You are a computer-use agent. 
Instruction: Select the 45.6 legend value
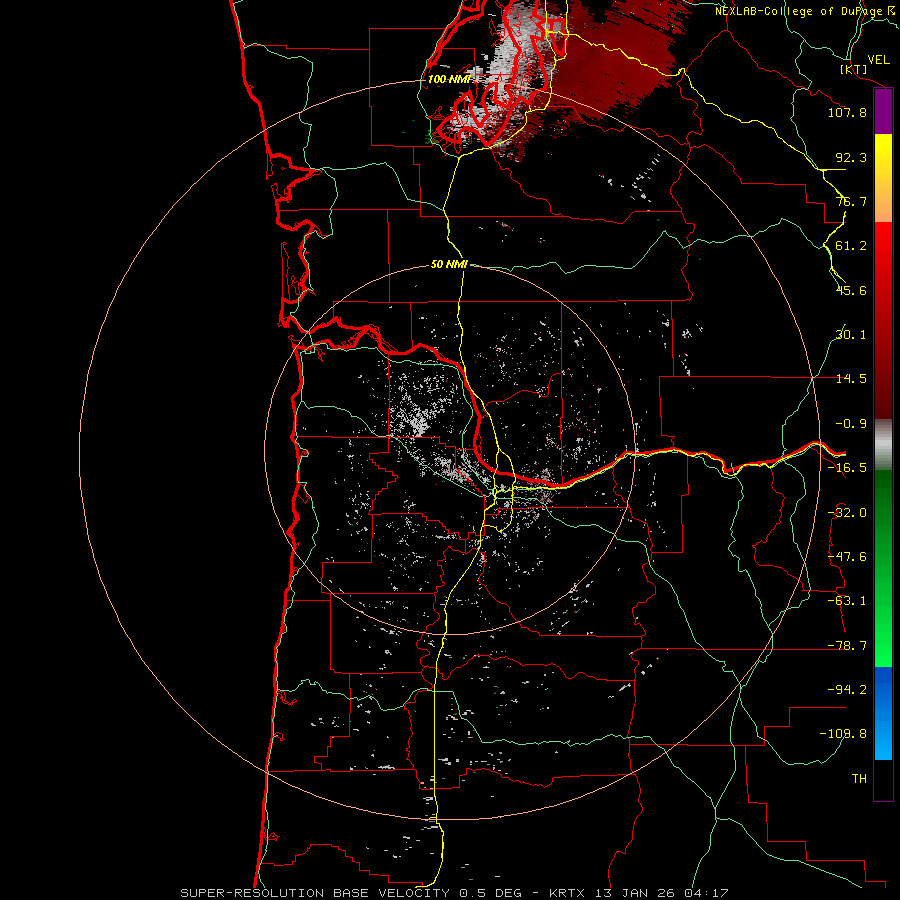tap(851, 290)
